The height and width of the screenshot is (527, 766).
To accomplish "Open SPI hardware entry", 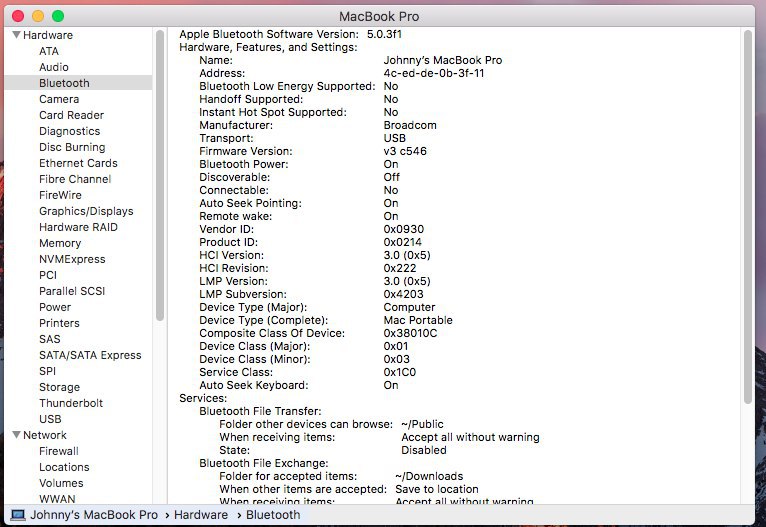I will [47, 371].
